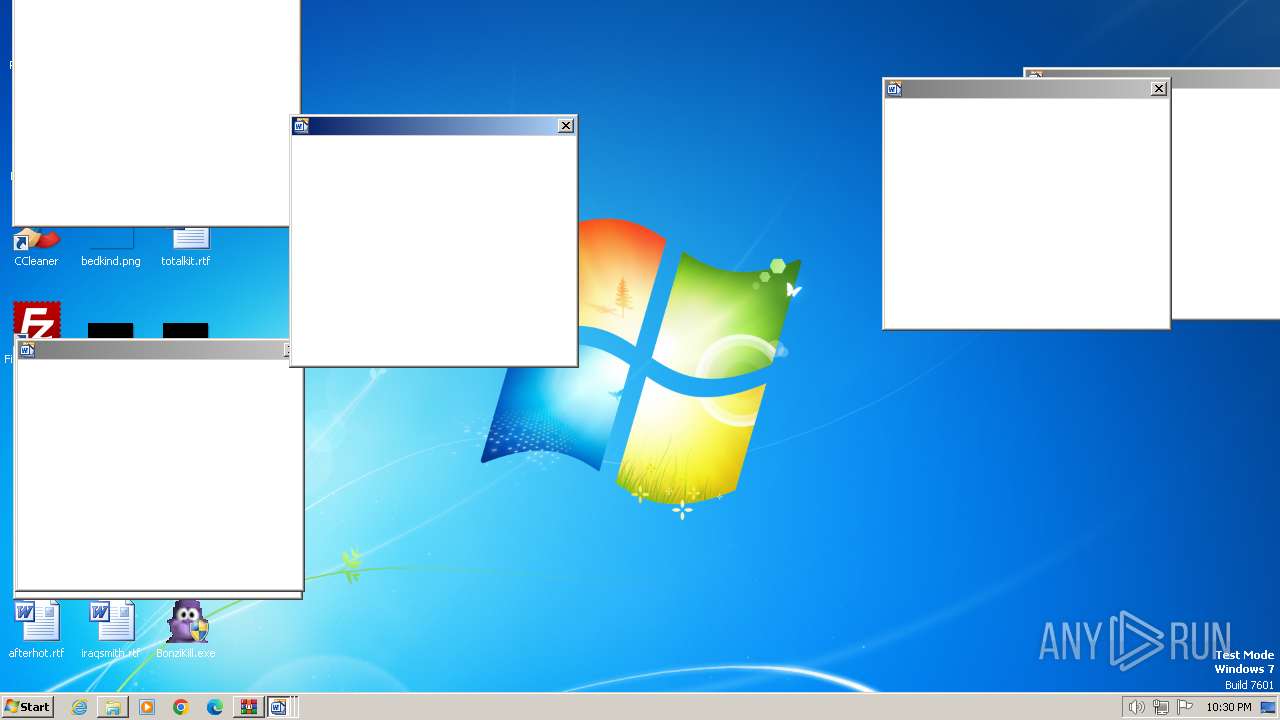Screen dimensions: 1280x720
Task: Open the totalkit.rtf desktop file
Action: [186, 247]
